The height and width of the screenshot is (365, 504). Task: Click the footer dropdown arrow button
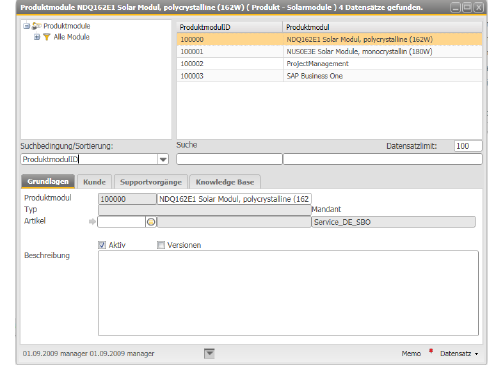[x=209, y=353]
